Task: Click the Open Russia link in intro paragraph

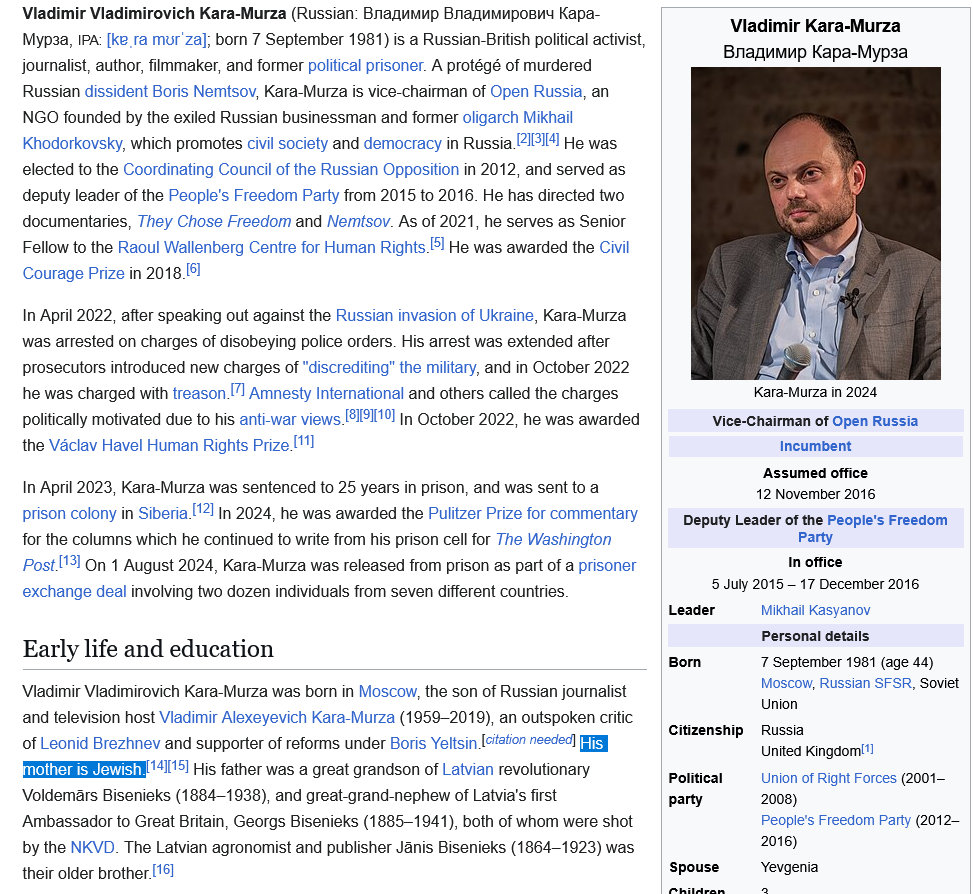Action: click(x=536, y=92)
